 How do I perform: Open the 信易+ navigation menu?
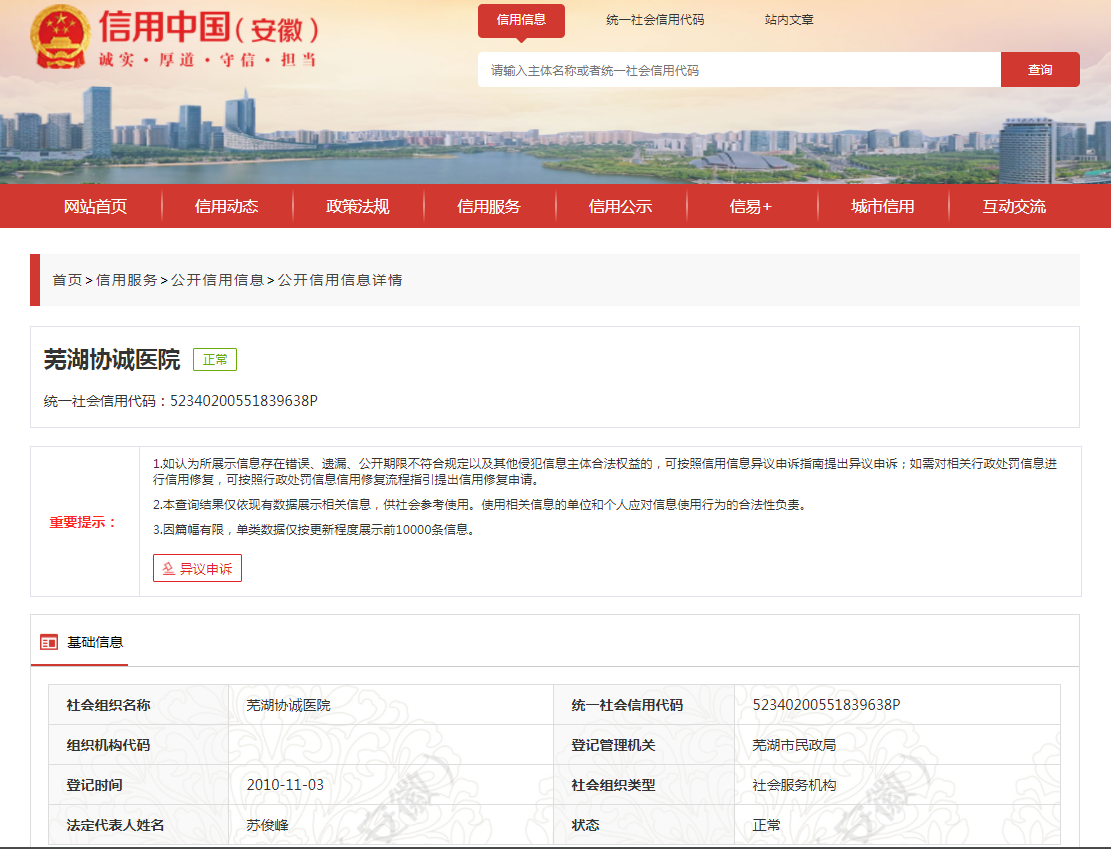click(751, 206)
